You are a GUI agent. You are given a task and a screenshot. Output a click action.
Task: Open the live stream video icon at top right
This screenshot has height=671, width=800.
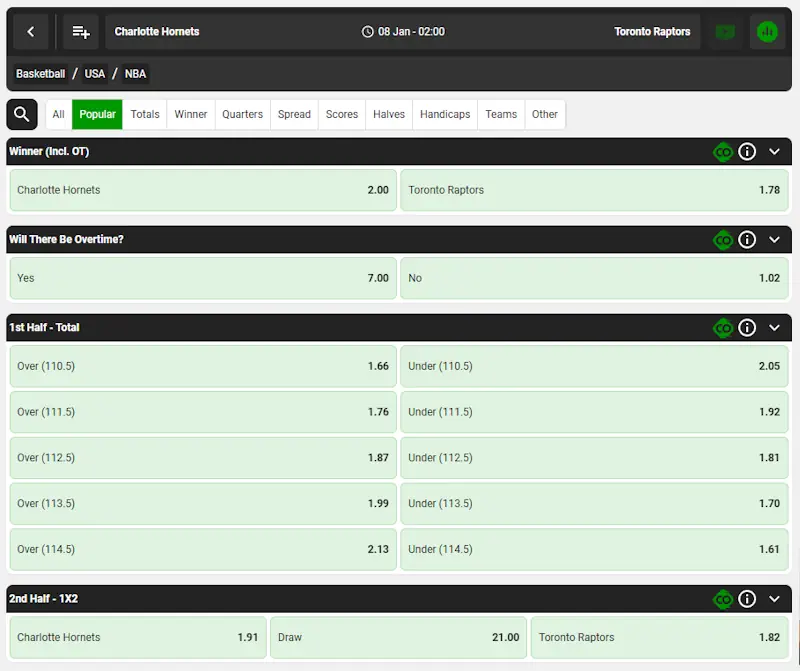[x=724, y=31]
